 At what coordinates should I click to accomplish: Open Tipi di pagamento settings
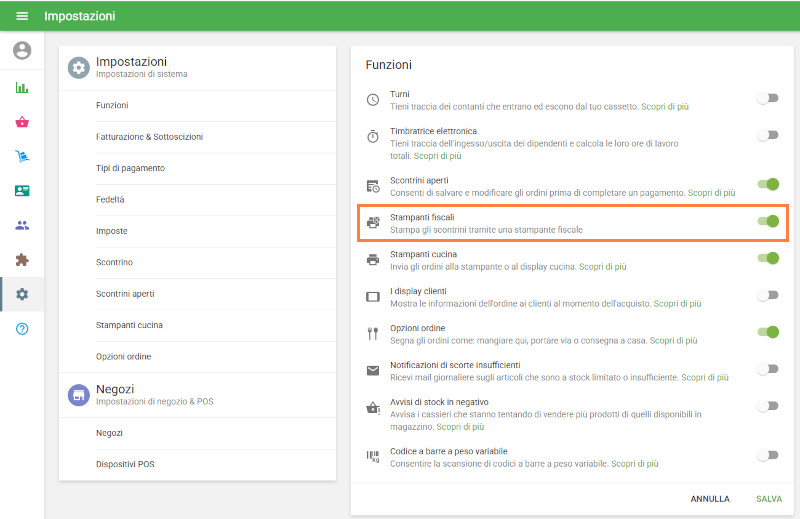pos(130,168)
